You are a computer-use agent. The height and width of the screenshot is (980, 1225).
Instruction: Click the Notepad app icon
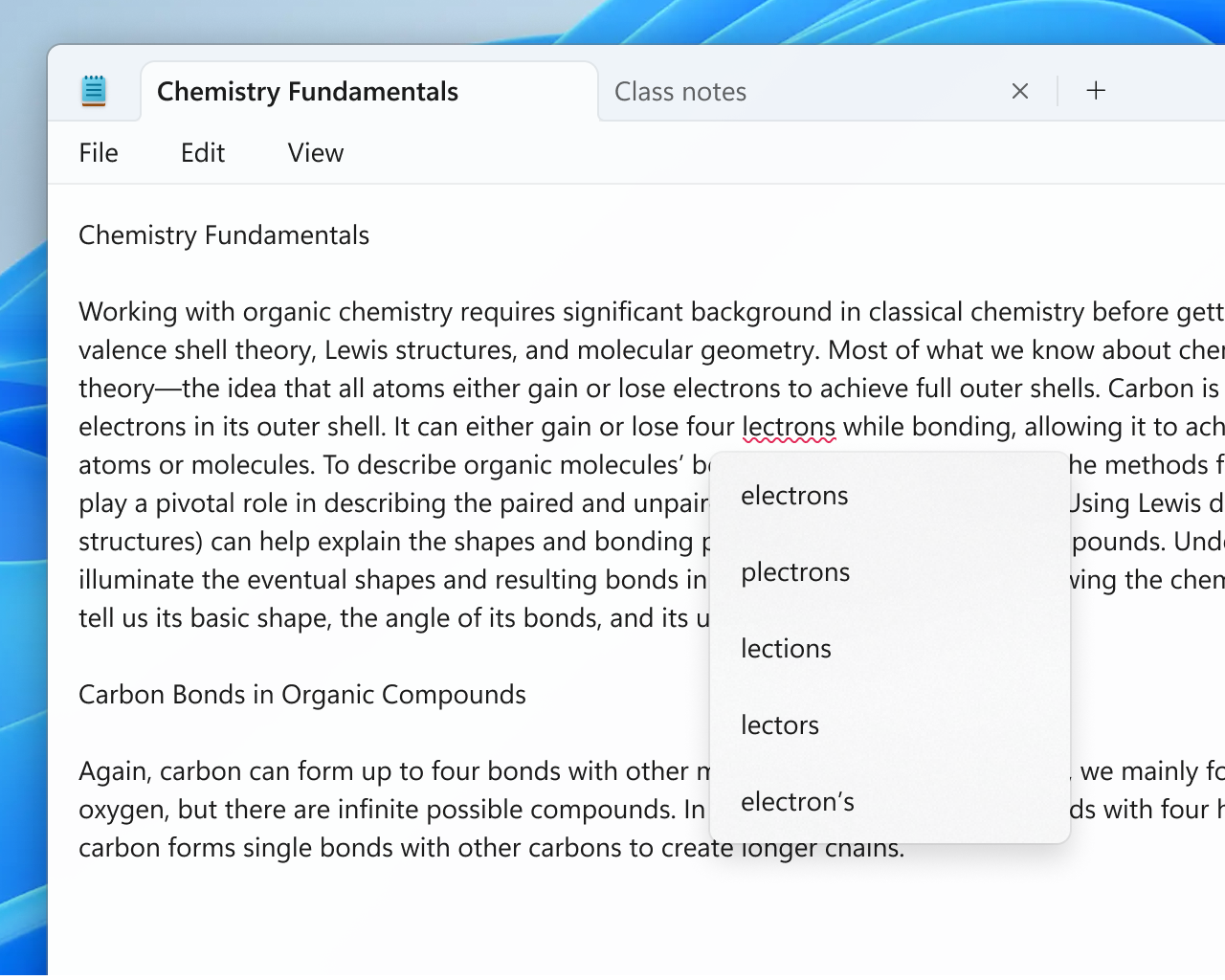click(x=93, y=91)
